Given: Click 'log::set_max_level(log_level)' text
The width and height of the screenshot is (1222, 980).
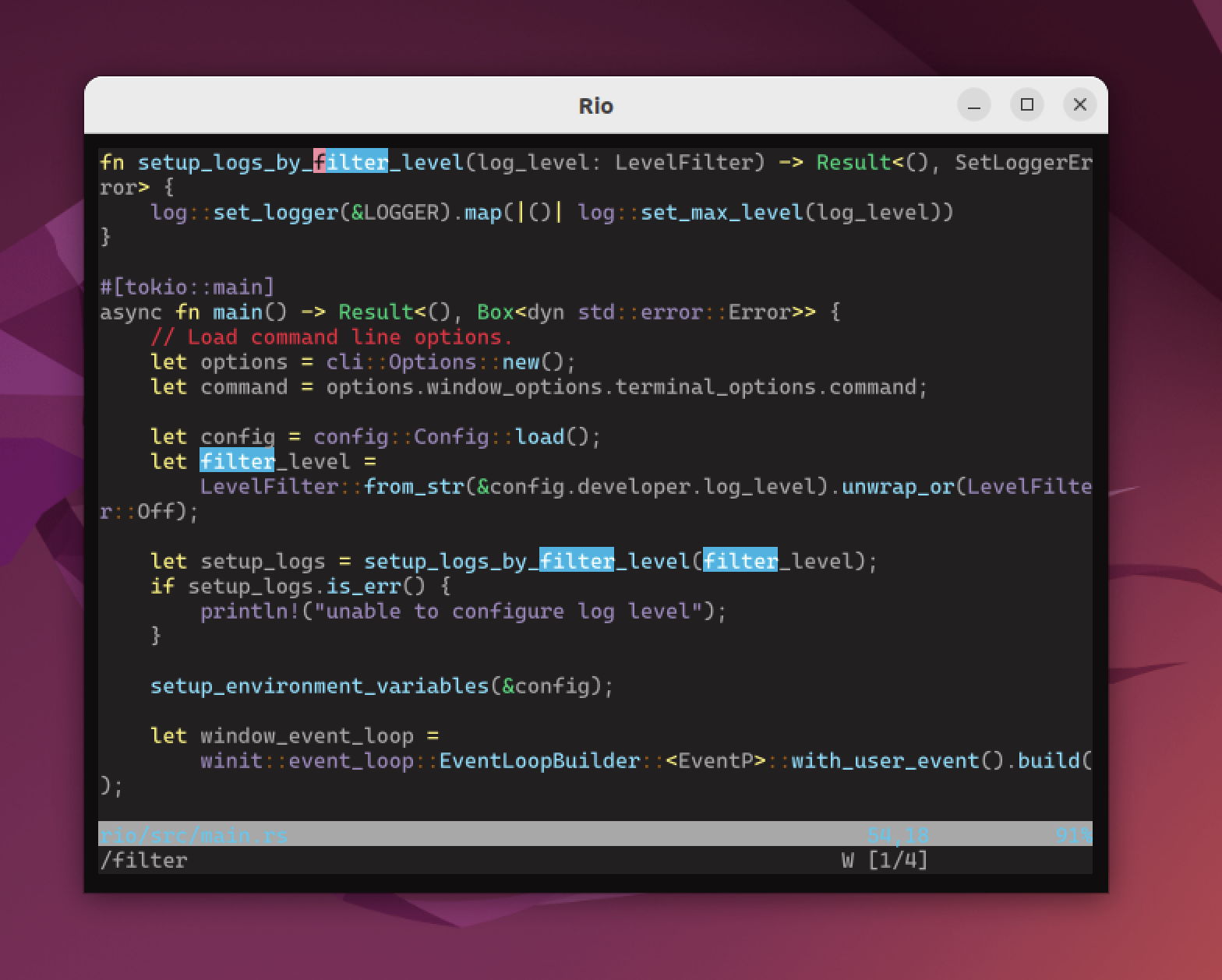Looking at the screenshot, I should [759, 212].
